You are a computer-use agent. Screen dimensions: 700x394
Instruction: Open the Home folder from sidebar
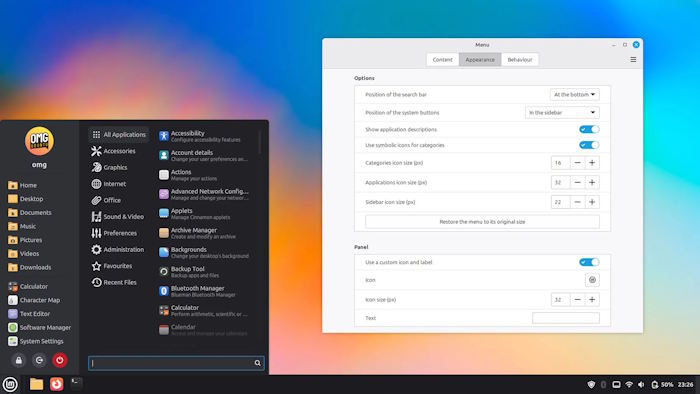(23, 185)
